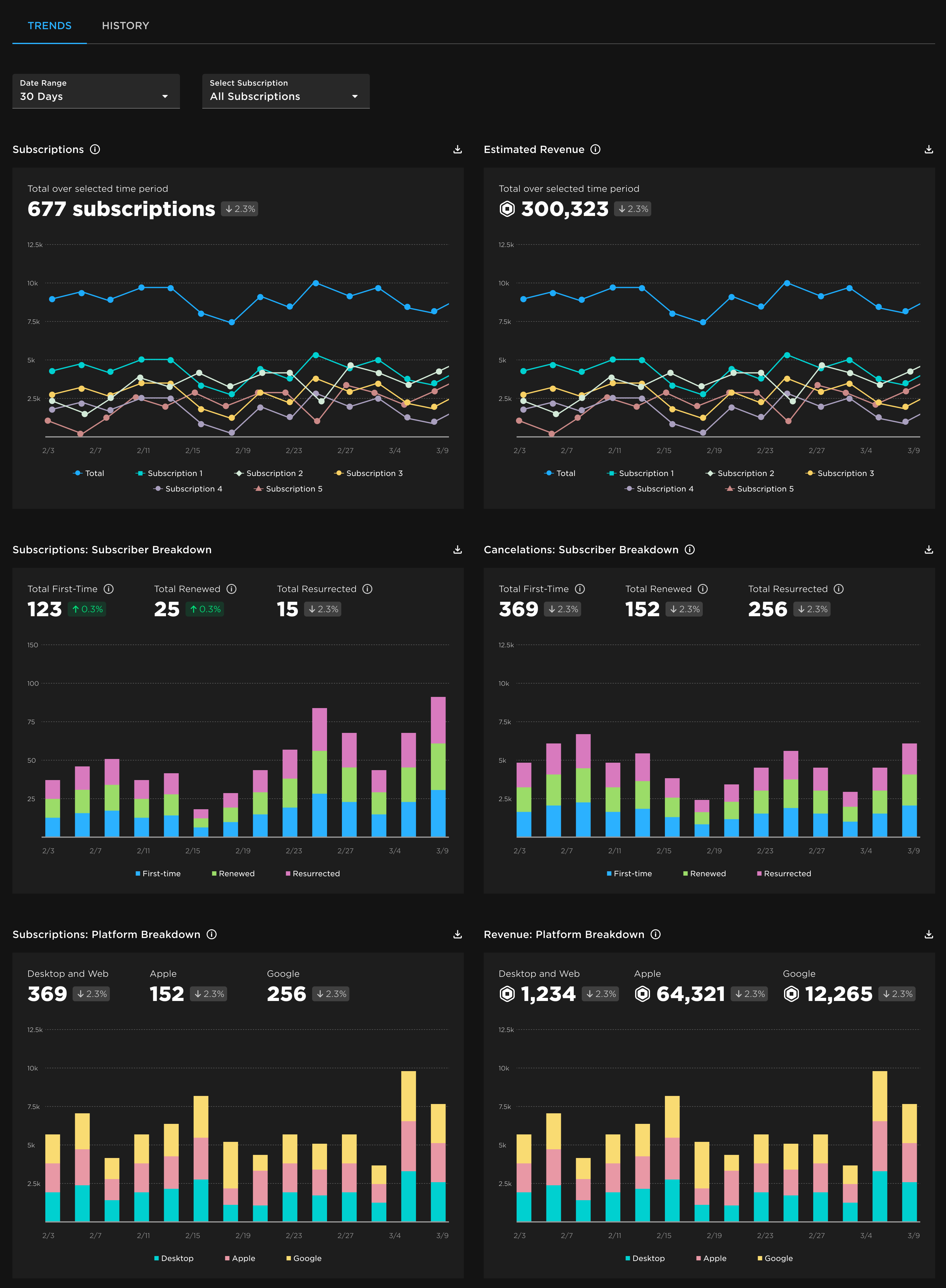Switch to the History tab
The height and width of the screenshot is (1288, 946).
pyautogui.click(x=125, y=26)
